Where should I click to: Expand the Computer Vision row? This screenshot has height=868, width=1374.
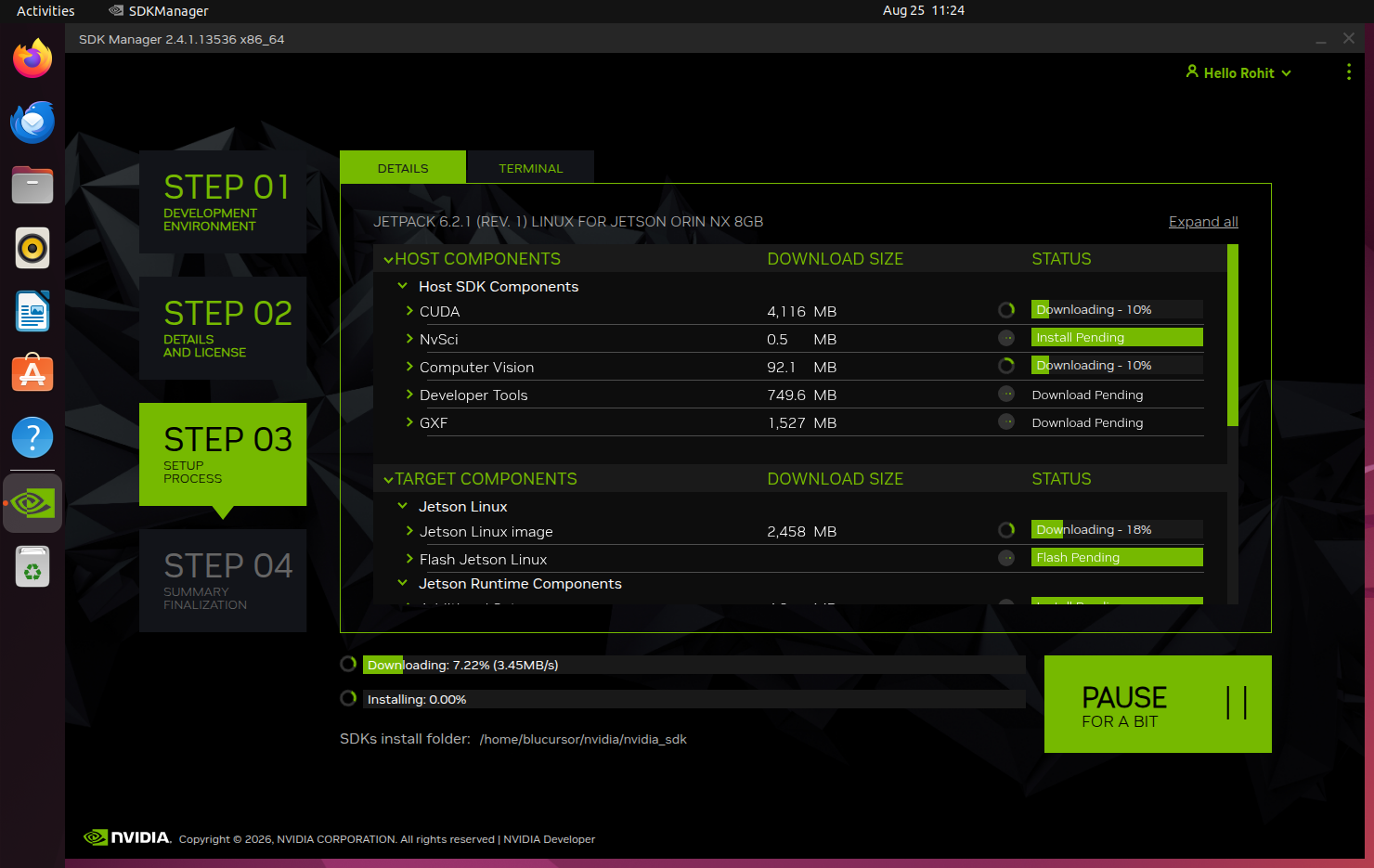pyautogui.click(x=409, y=367)
